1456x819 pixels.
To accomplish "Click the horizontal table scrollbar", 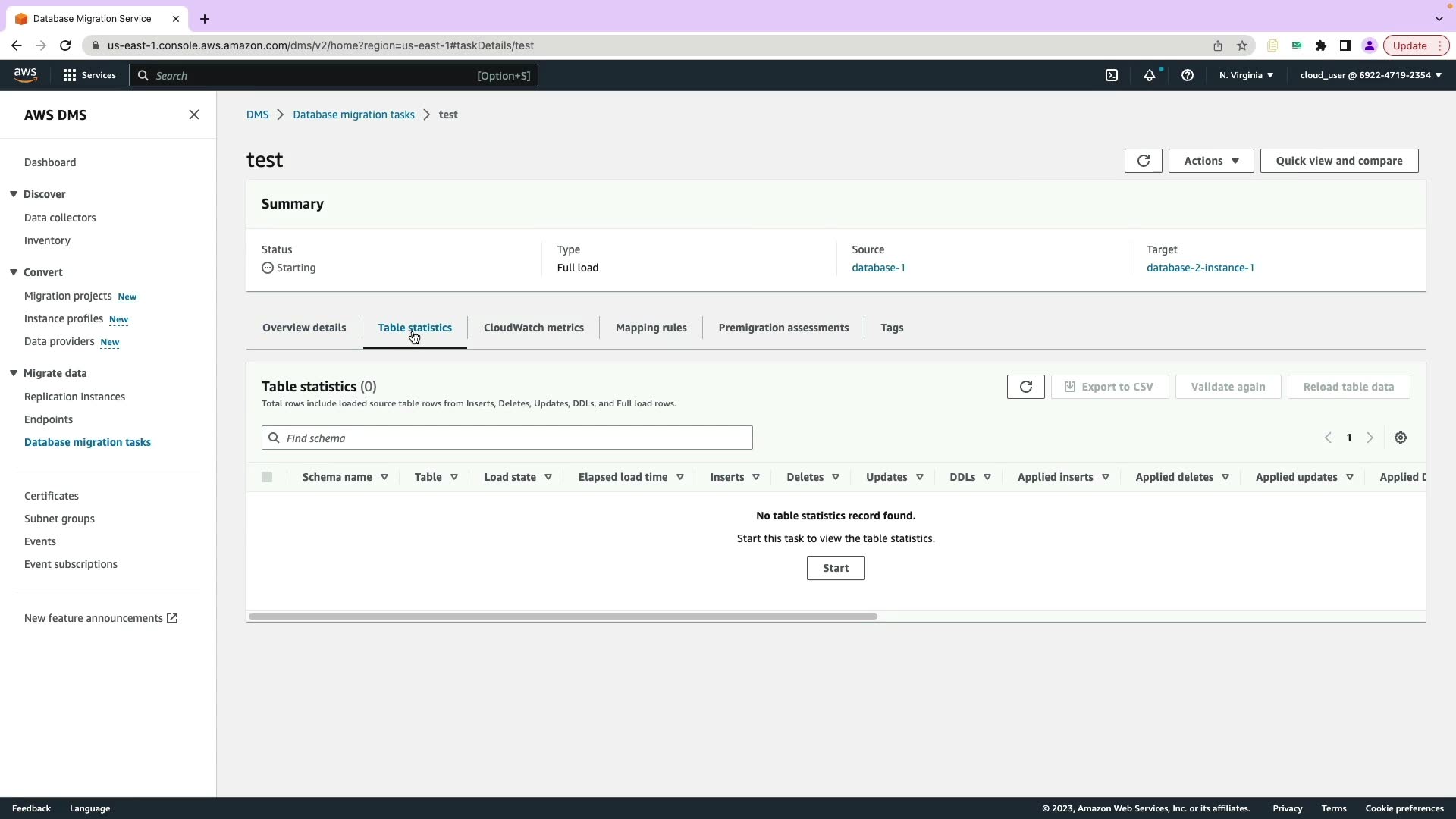I will (562, 617).
